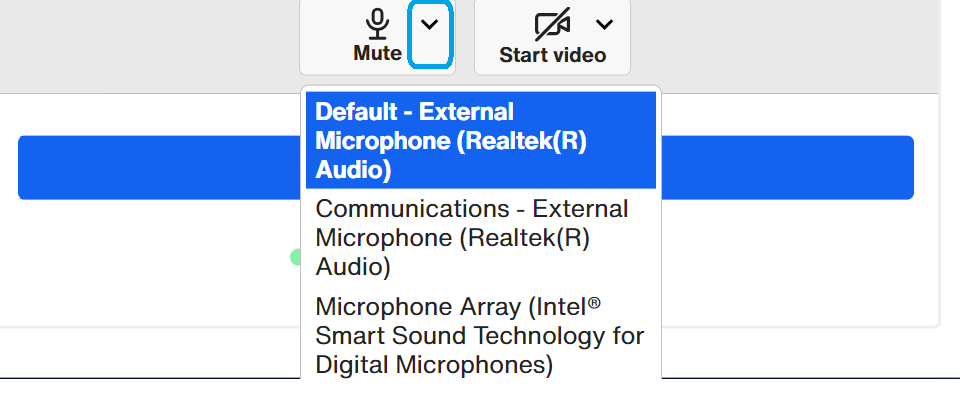The height and width of the screenshot is (409, 960).
Task: Click the Start video label
Action: 552,55
